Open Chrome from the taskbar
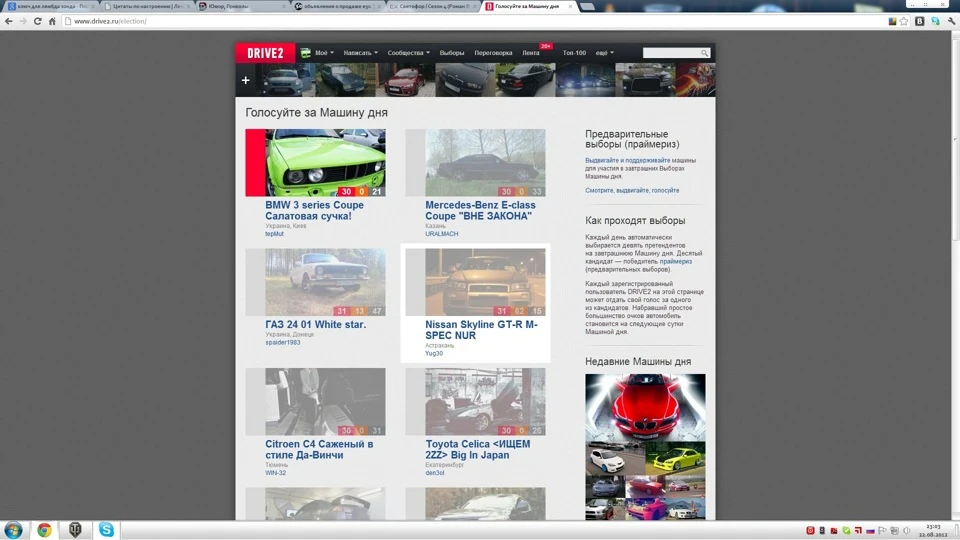The height and width of the screenshot is (540, 960). (44, 530)
